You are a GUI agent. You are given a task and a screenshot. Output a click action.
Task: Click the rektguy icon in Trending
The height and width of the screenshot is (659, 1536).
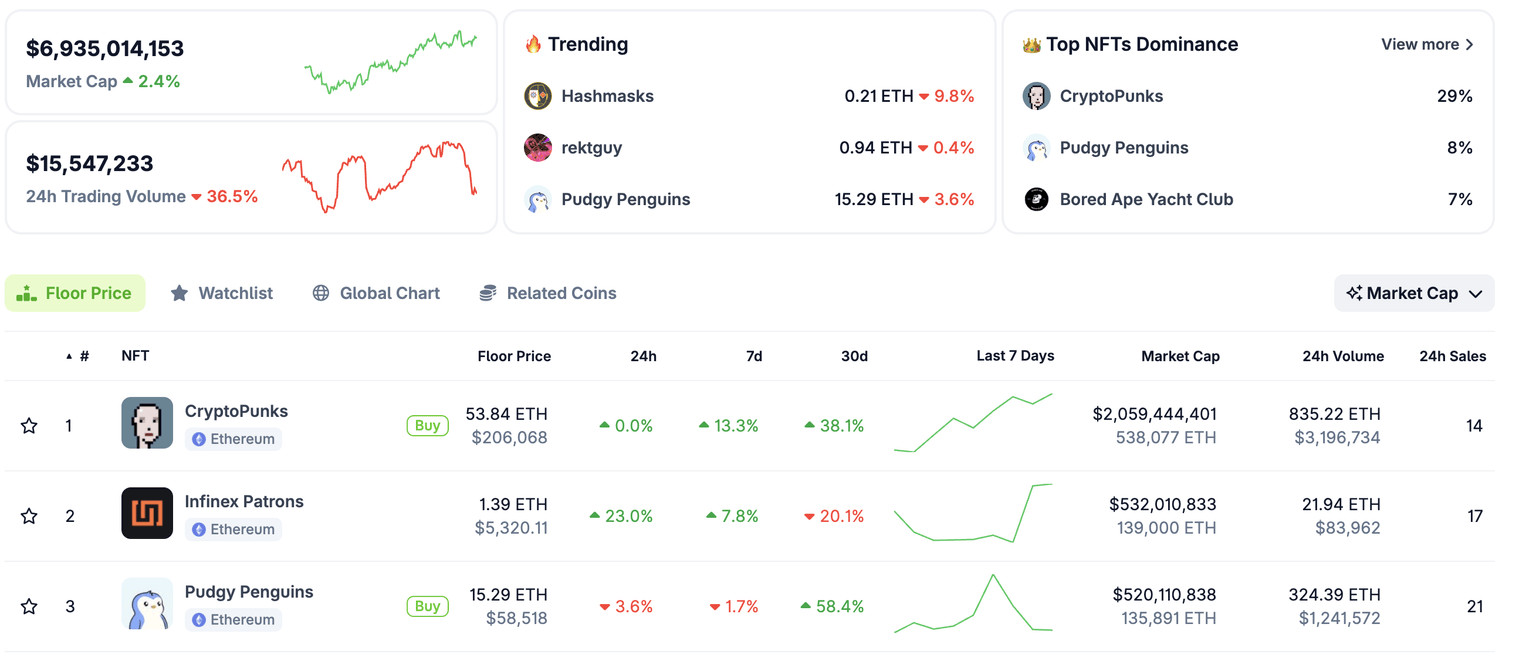[x=538, y=148]
